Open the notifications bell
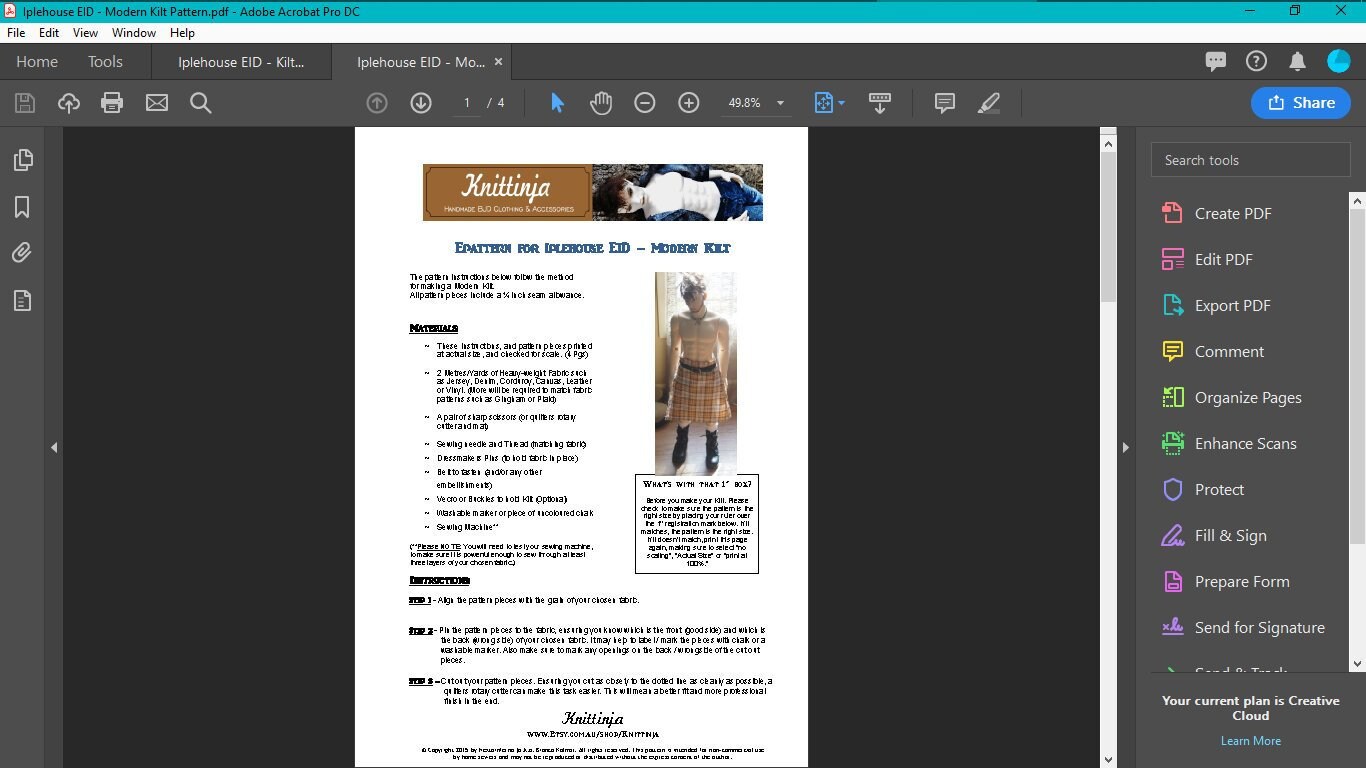The image size is (1366, 768). coord(1298,62)
